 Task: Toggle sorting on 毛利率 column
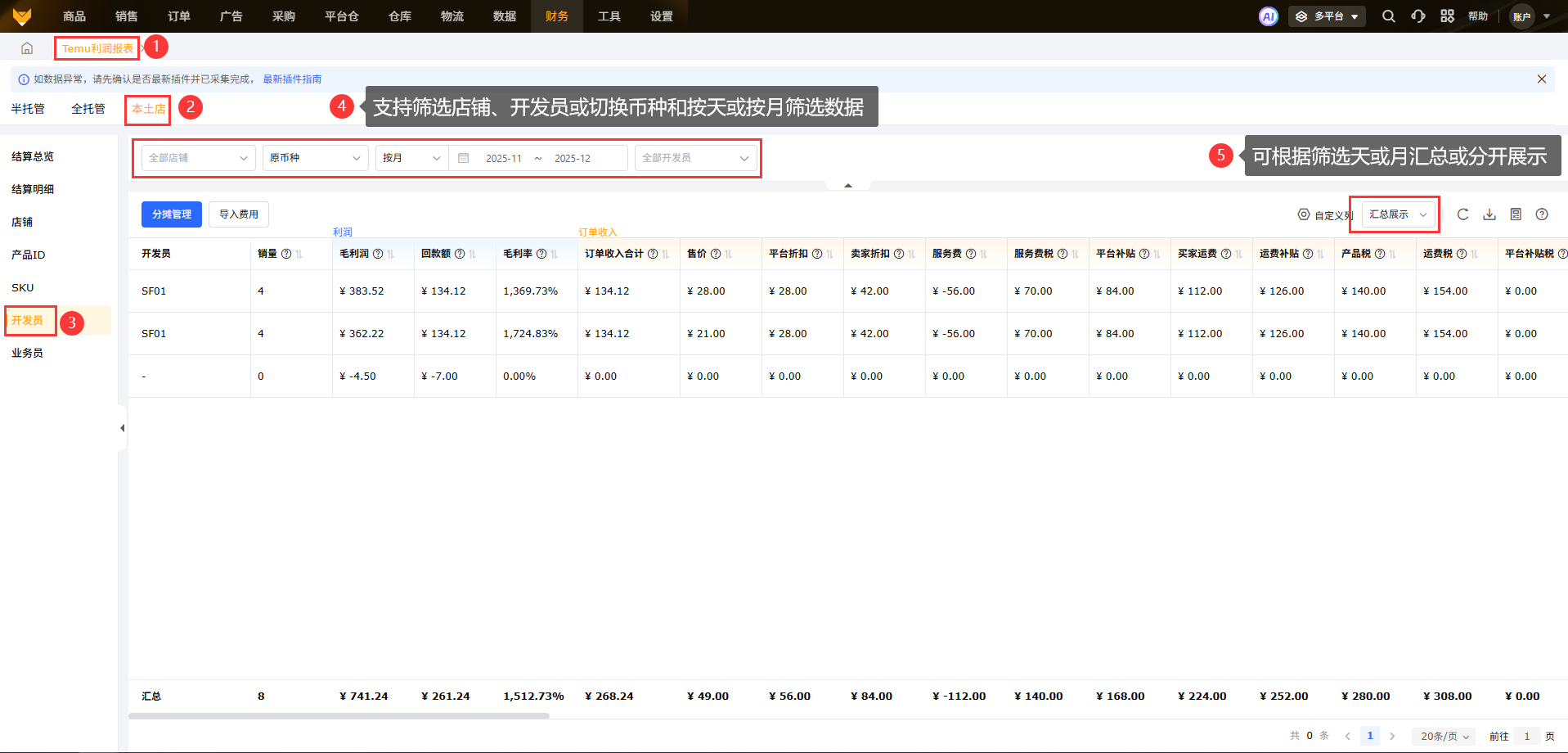click(555, 255)
